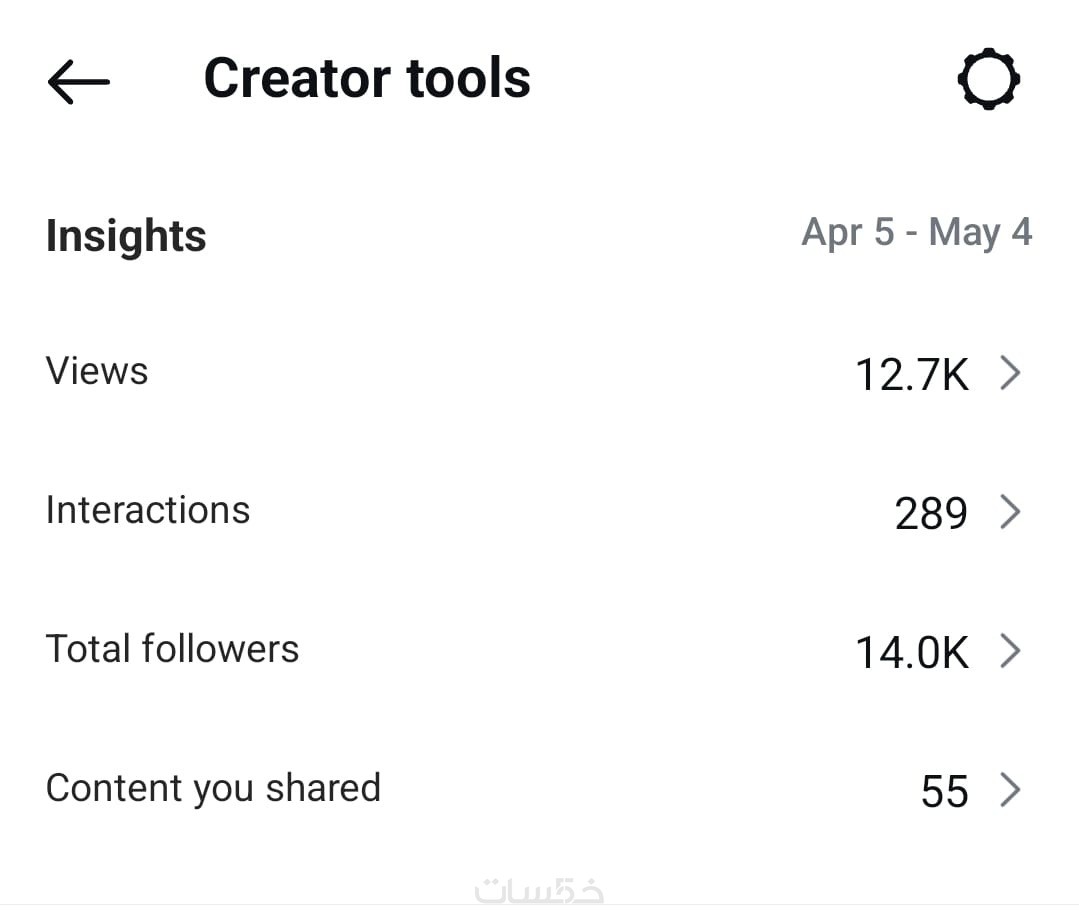Open the Views insights row label
The image size is (1079, 922).
click(97, 371)
